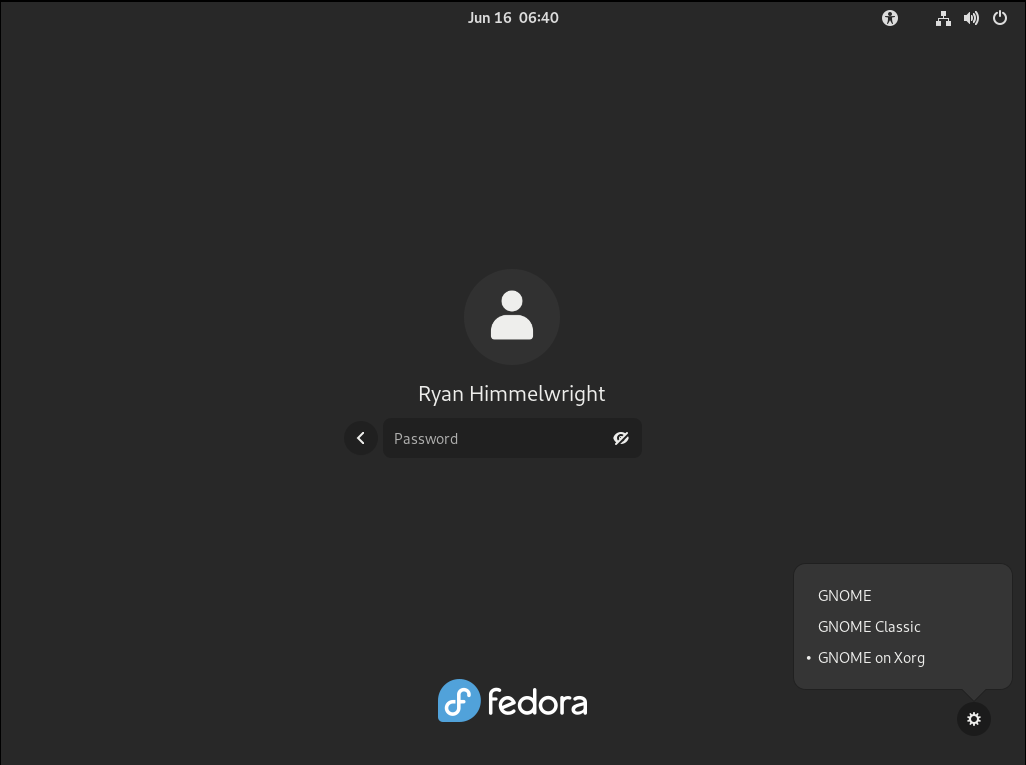Click the Ryan Himmelwright user name

pos(512,394)
